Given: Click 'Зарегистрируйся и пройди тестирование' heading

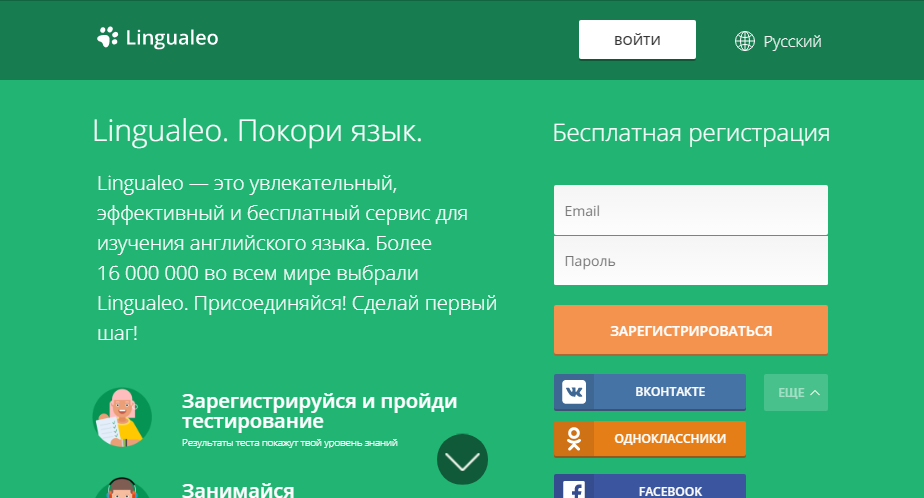Looking at the screenshot, I should [x=319, y=411].
